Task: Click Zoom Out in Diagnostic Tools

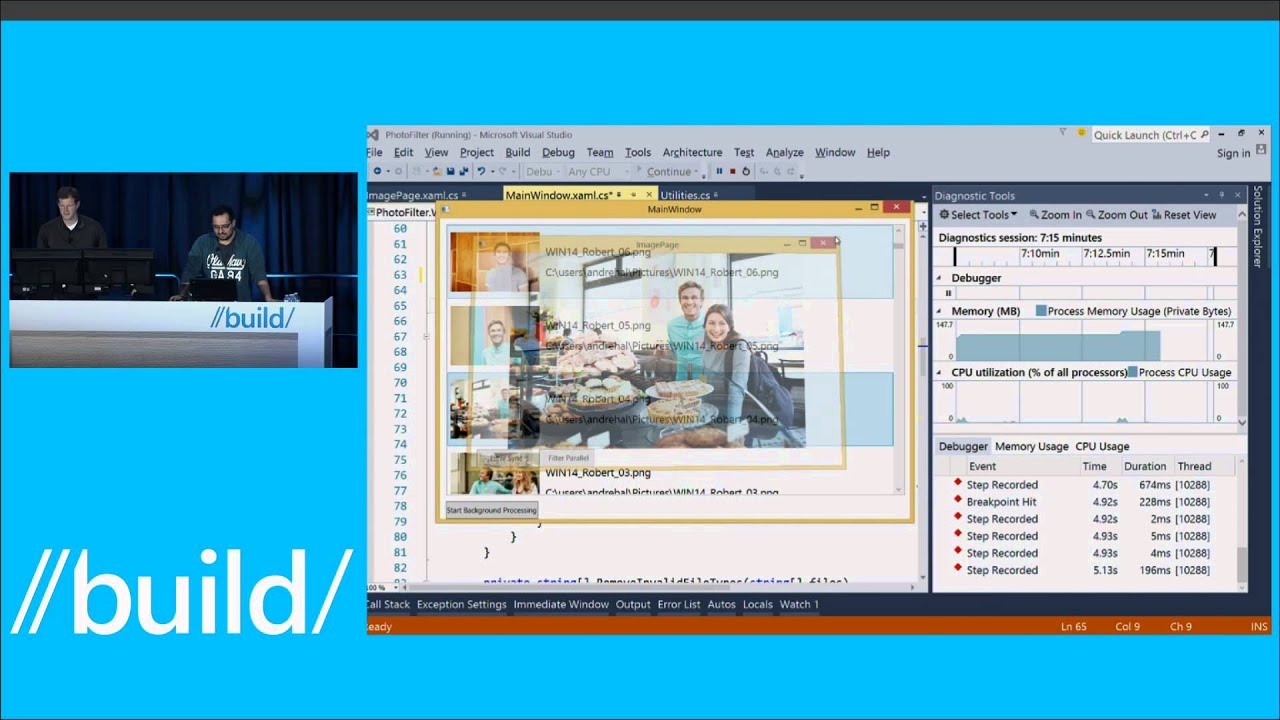Action: [x=1116, y=215]
